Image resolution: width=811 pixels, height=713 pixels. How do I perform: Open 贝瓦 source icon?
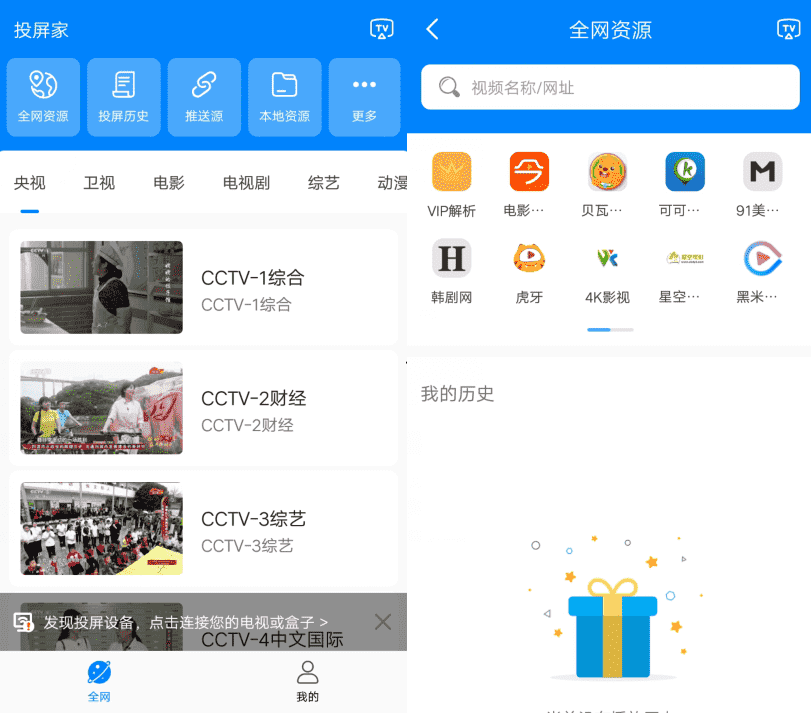tap(607, 172)
